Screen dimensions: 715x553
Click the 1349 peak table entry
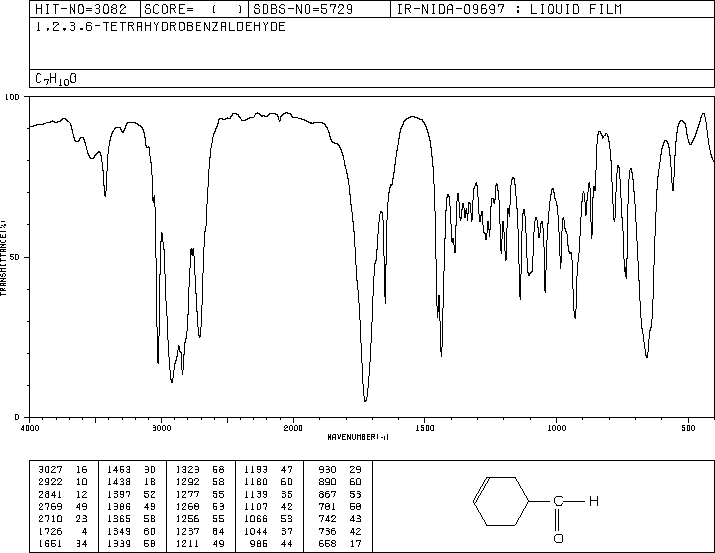[x=119, y=532]
